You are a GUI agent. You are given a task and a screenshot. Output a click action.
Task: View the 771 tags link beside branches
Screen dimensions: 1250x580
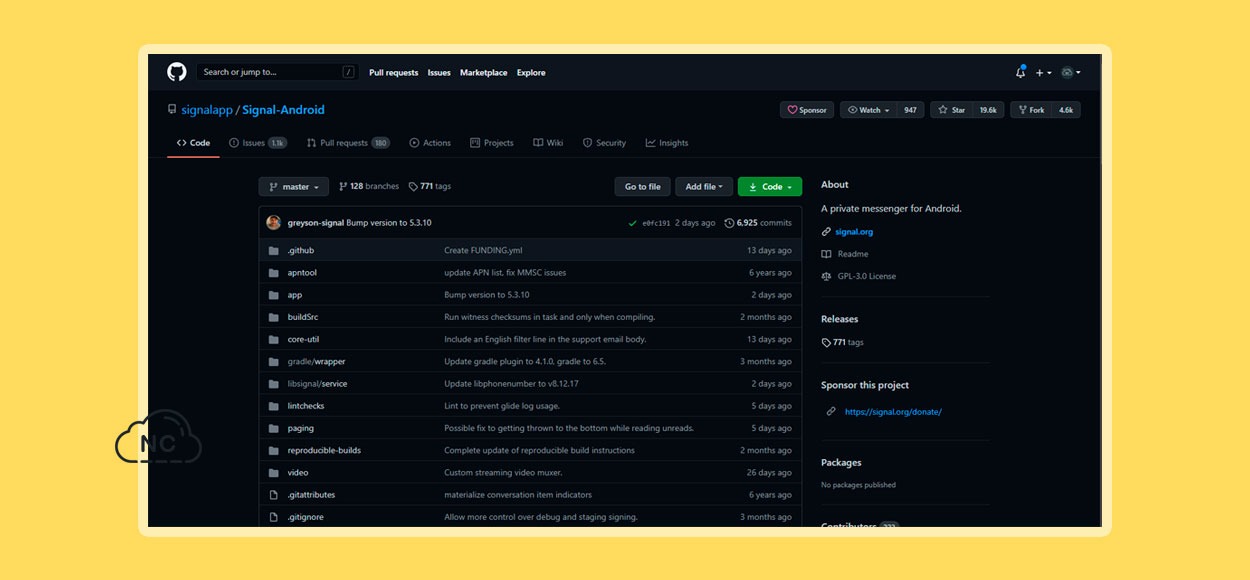(430, 187)
